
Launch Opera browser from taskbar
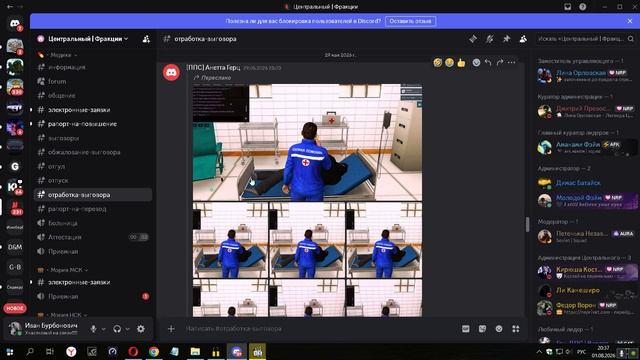pos(133,351)
